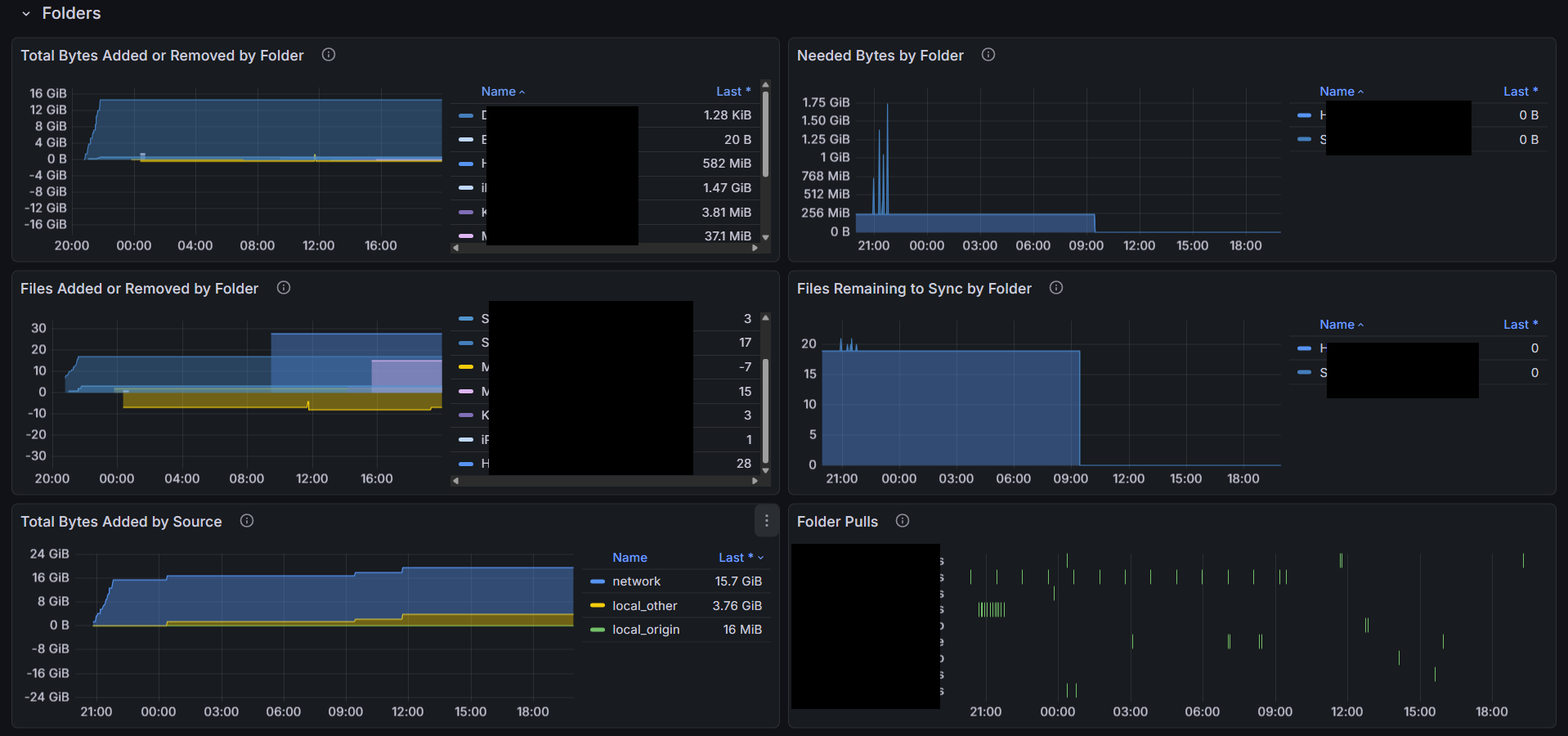Click scroll-down arrow in Files Added legend
The image size is (1568, 736).
765,470
